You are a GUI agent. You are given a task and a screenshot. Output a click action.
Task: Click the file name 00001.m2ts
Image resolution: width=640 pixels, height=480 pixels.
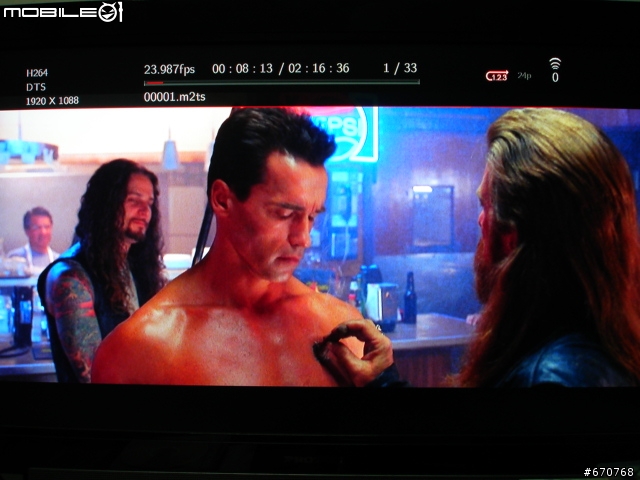pyautogui.click(x=174, y=97)
